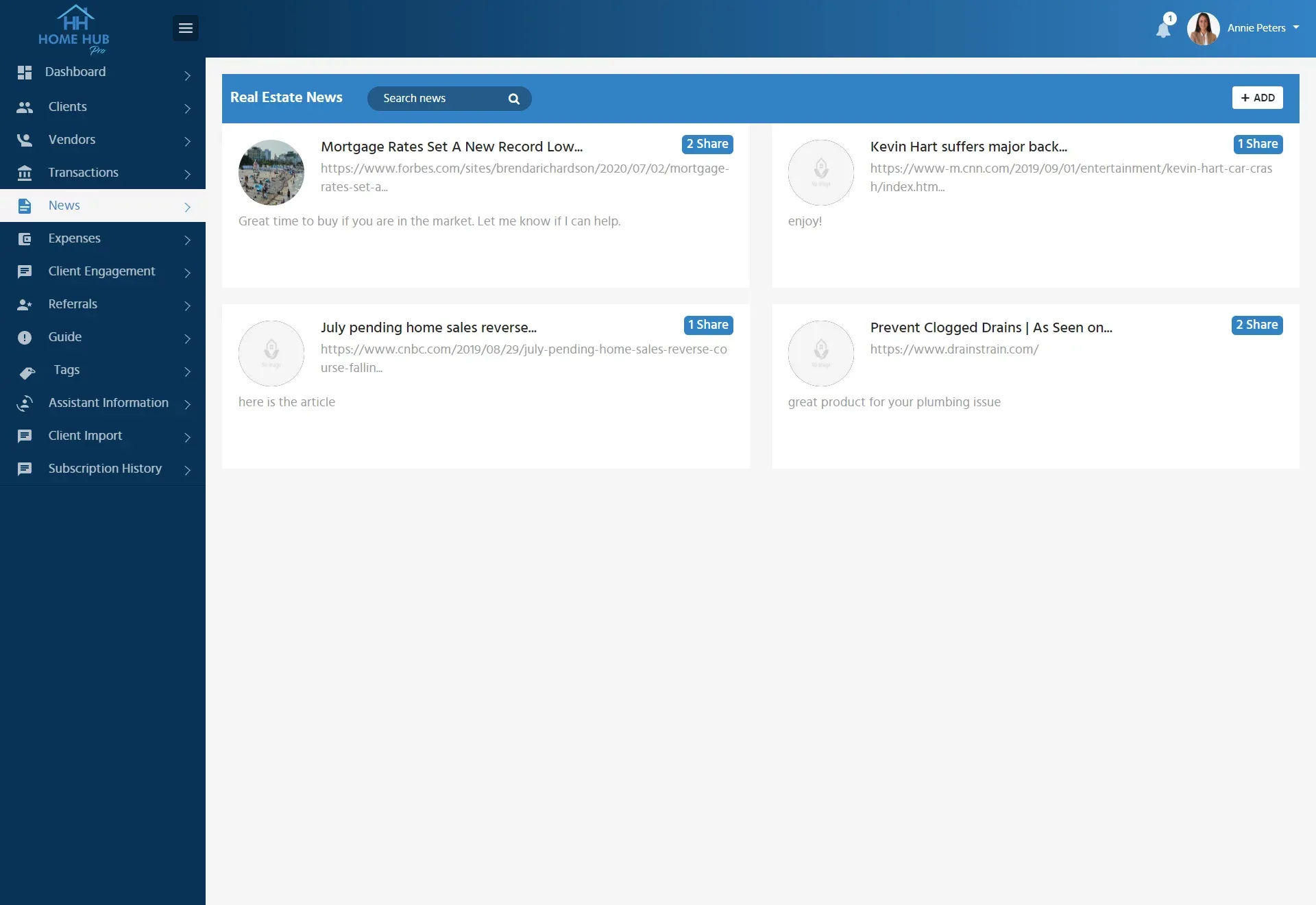Open the notification bell
Viewport: 1316px width, 905px height.
(1164, 29)
